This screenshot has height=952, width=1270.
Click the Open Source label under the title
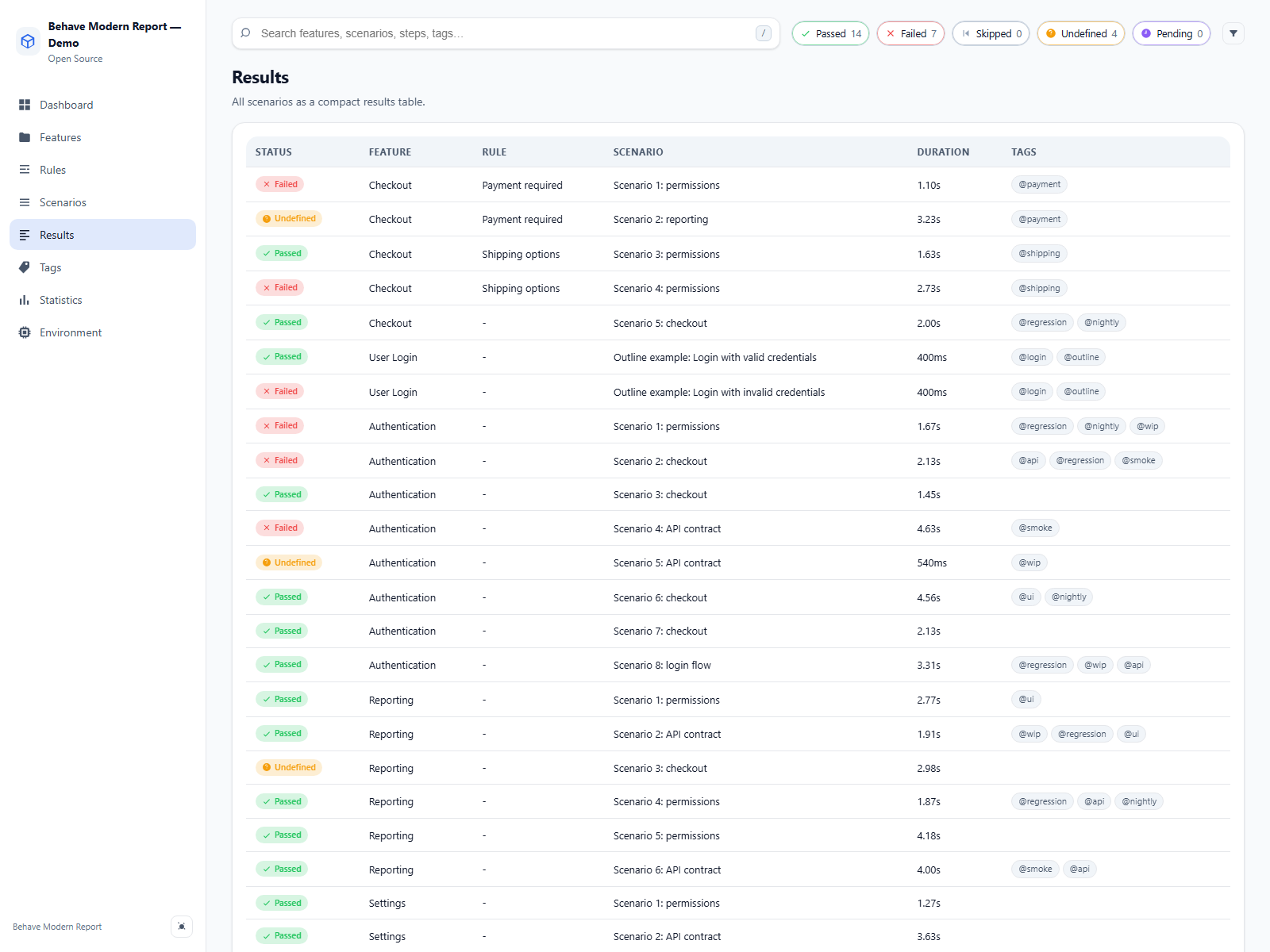[x=75, y=59]
